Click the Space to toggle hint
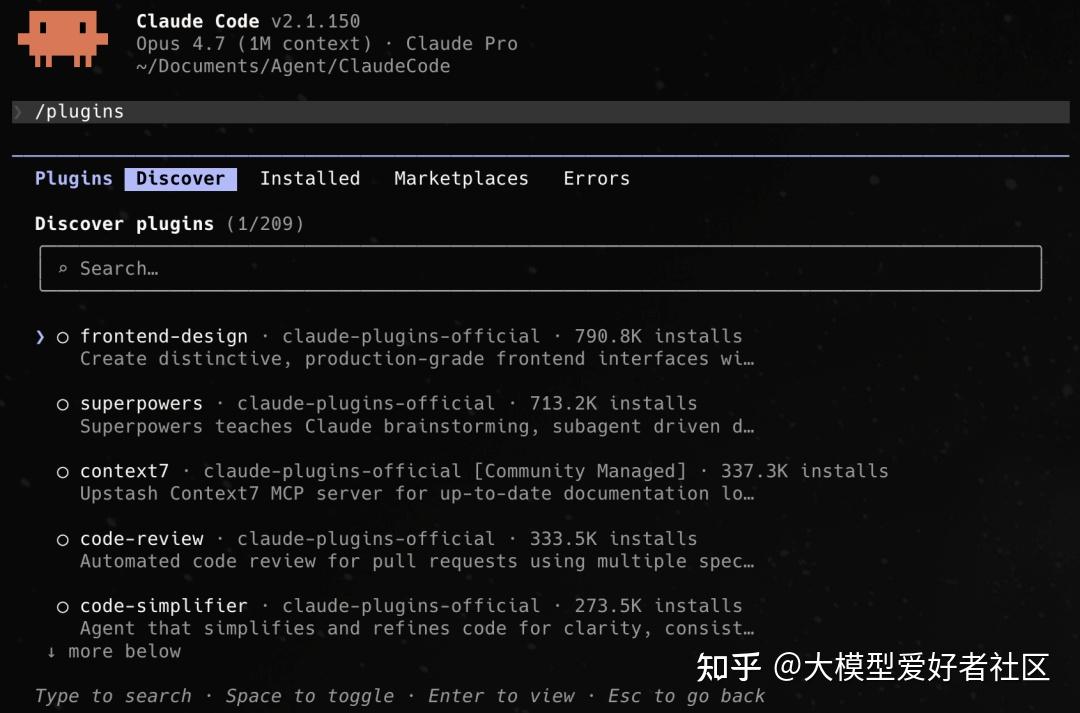Screen dimensions: 1080x713 pyautogui.click(x=310, y=696)
